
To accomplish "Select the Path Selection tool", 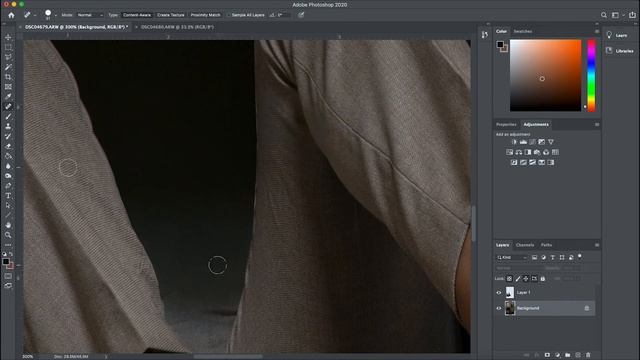I will (x=8, y=205).
